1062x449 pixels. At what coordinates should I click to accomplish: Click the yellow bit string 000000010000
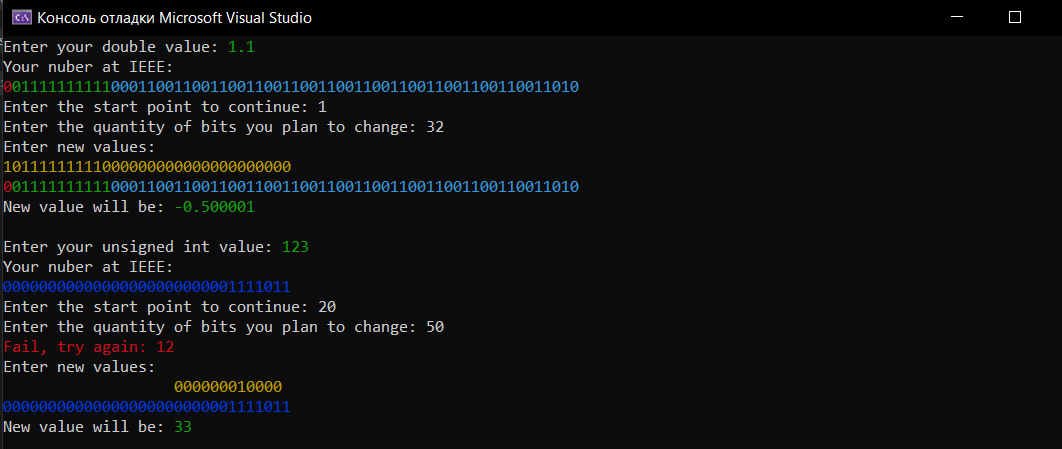(x=228, y=387)
